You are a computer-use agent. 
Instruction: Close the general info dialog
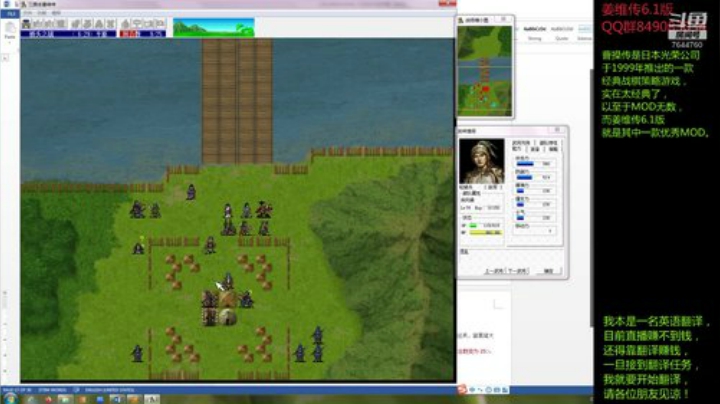[x=557, y=130]
